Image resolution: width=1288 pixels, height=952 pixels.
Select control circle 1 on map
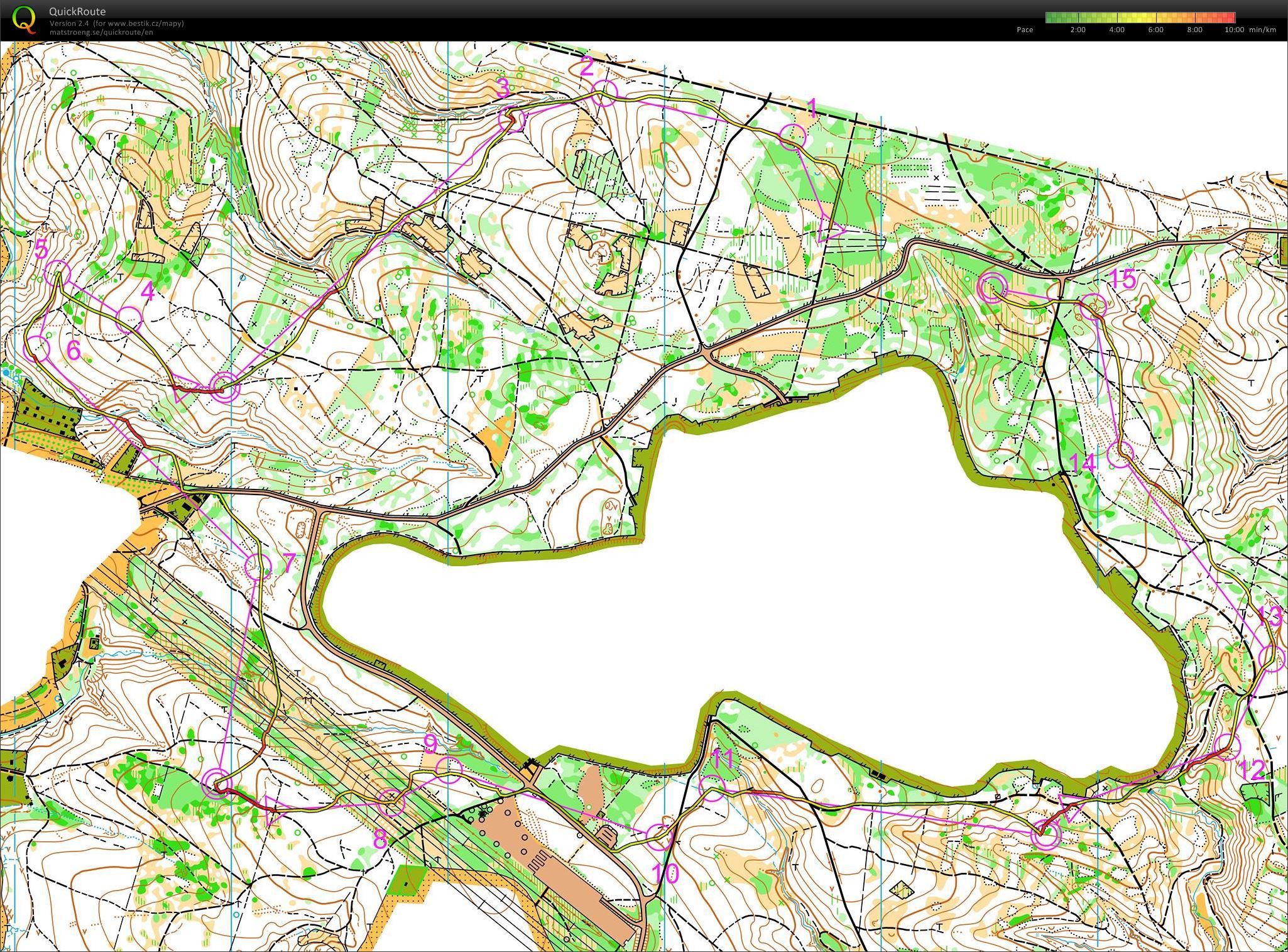click(793, 136)
